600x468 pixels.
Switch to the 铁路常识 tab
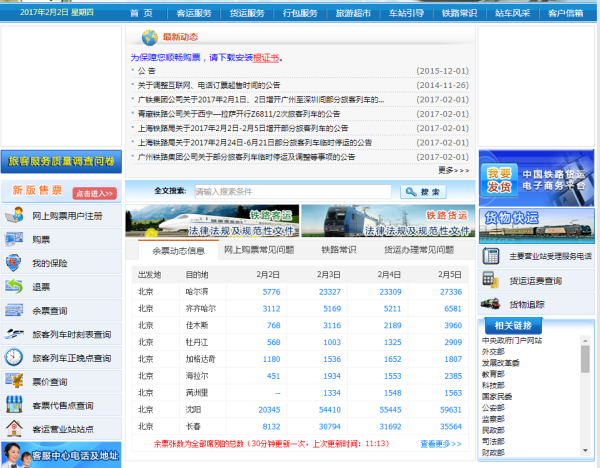pyautogui.click(x=339, y=250)
